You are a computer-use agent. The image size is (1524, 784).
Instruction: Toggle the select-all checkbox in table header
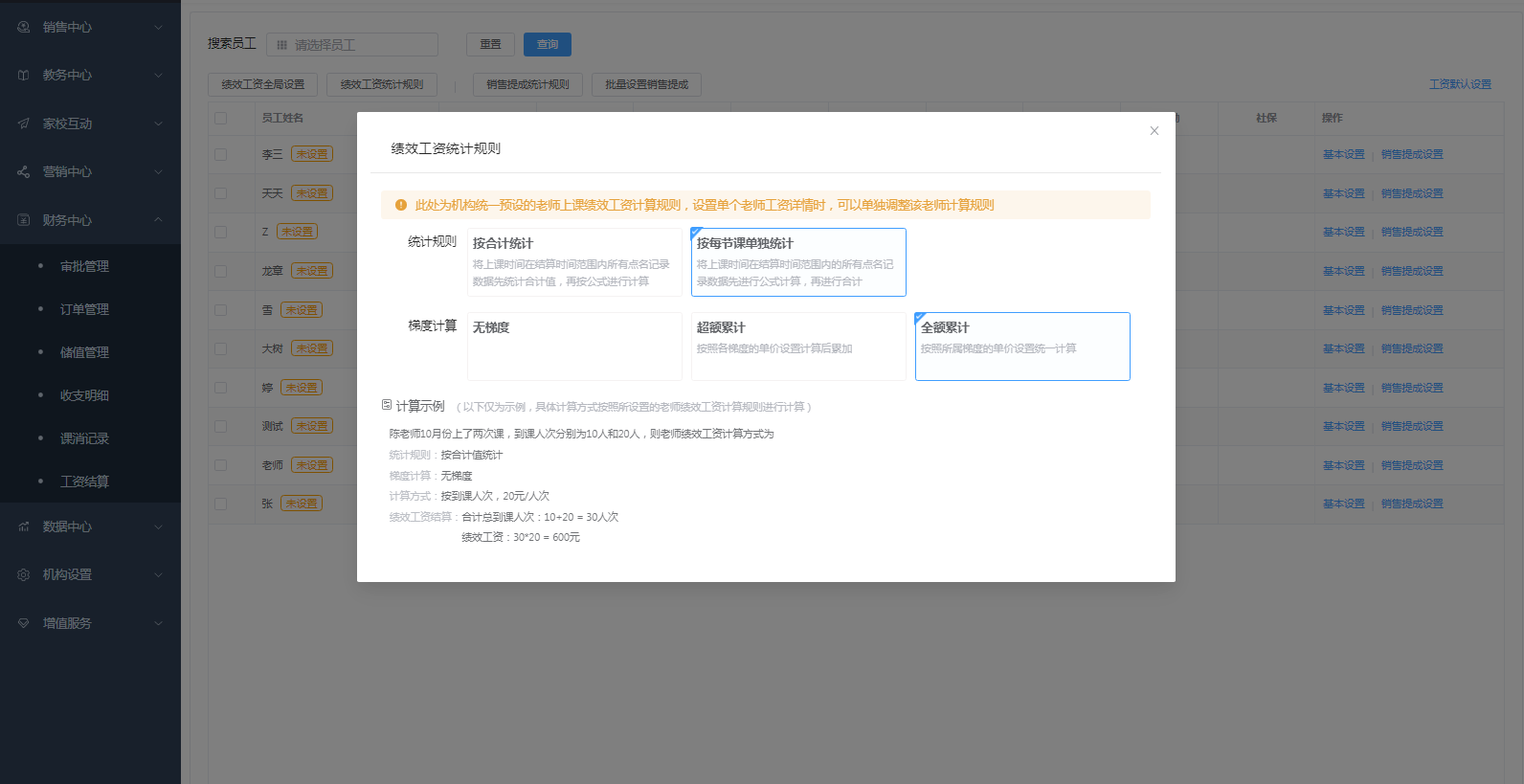(221, 118)
